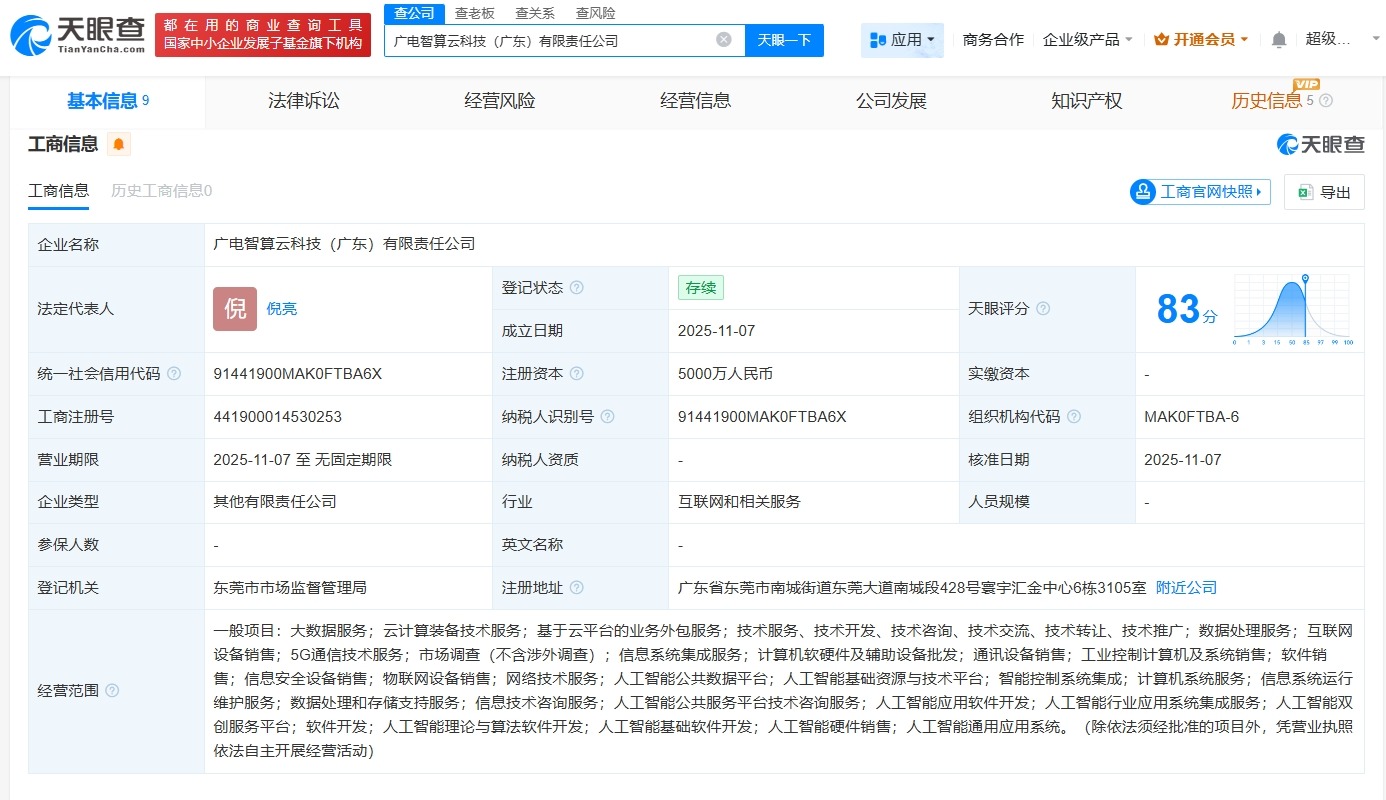Image resolution: width=1386 pixels, height=800 pixels.
Task: Click the green 导出 export icon
Action: (x=1305, y=191)
